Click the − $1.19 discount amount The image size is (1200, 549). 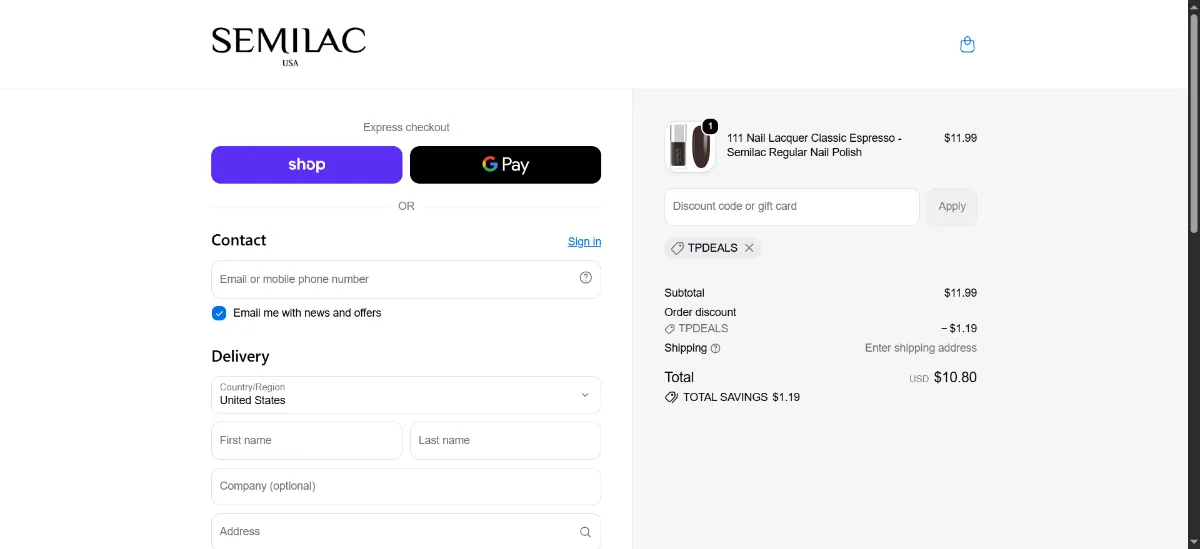[959, 328]
